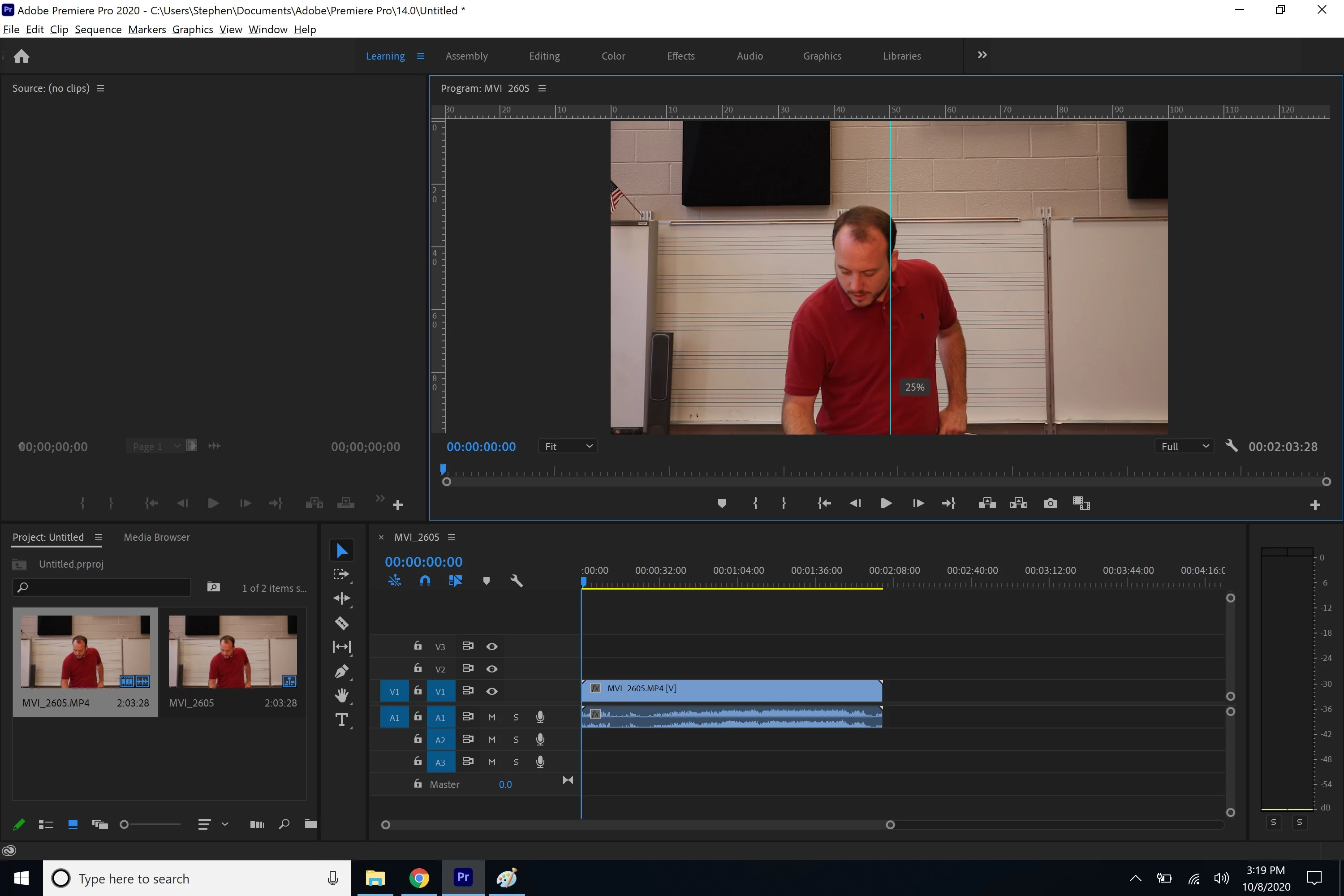This screenshot has height=896, width=1344.
Task: Open the Sequence menu
Action: (98, 29)
